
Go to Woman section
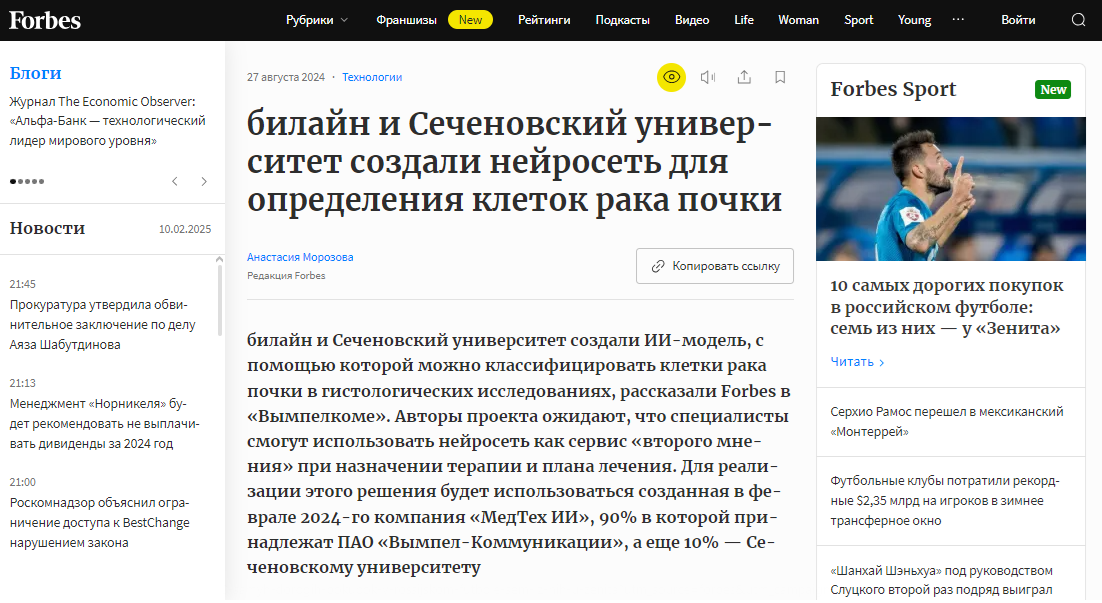pyautogui.click(x=798, y=20)
